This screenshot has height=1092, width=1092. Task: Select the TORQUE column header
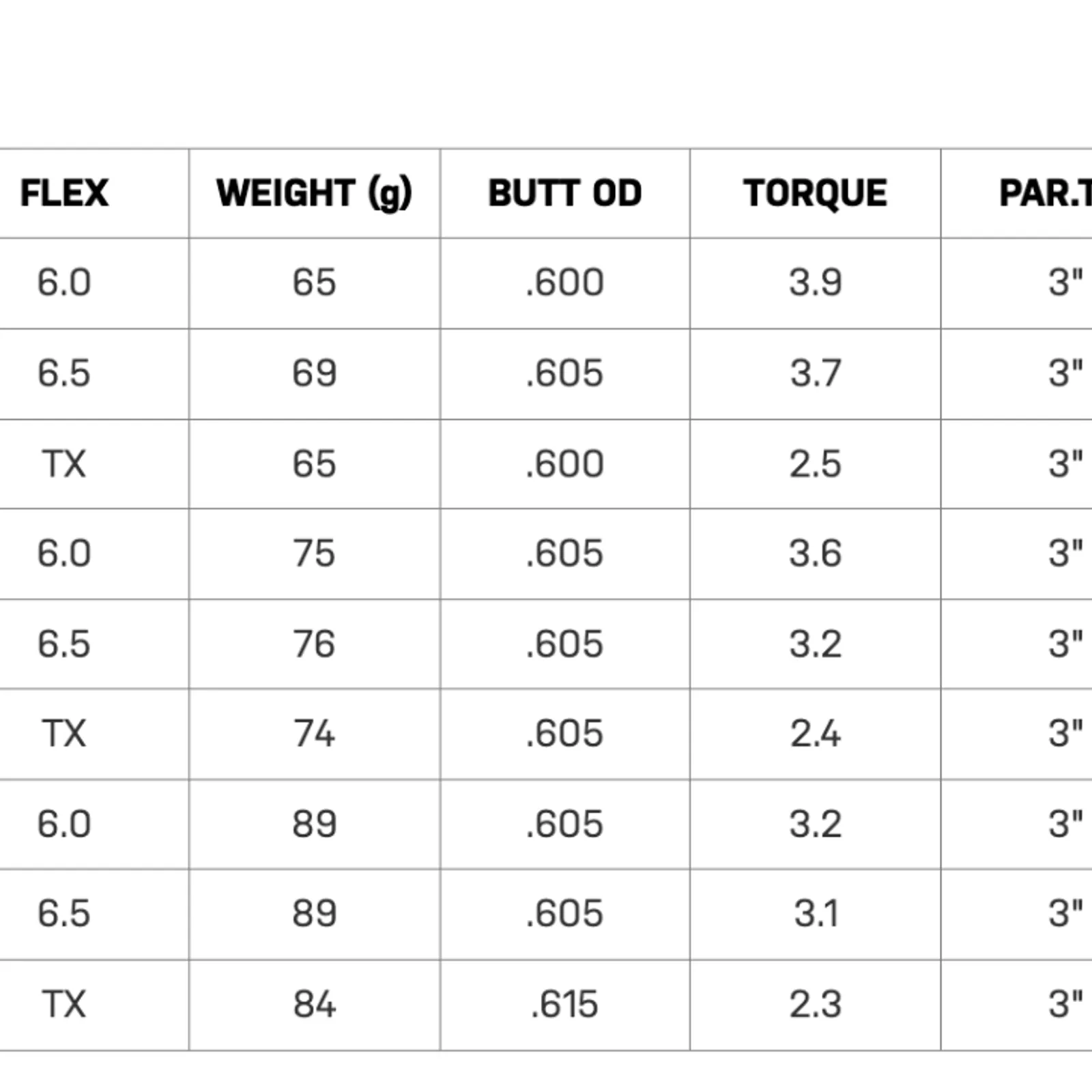(815, 193)
